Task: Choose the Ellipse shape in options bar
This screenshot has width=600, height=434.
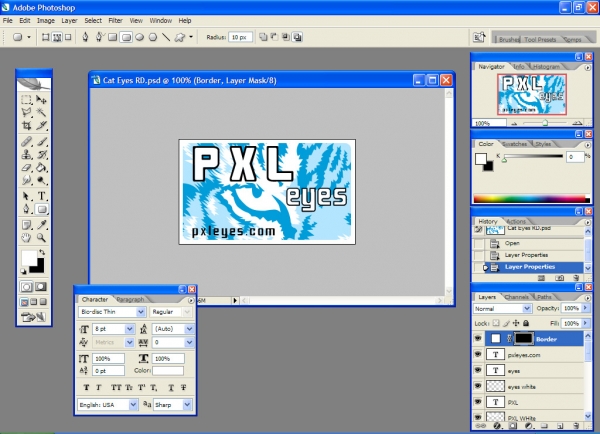Action: point(140,37)
